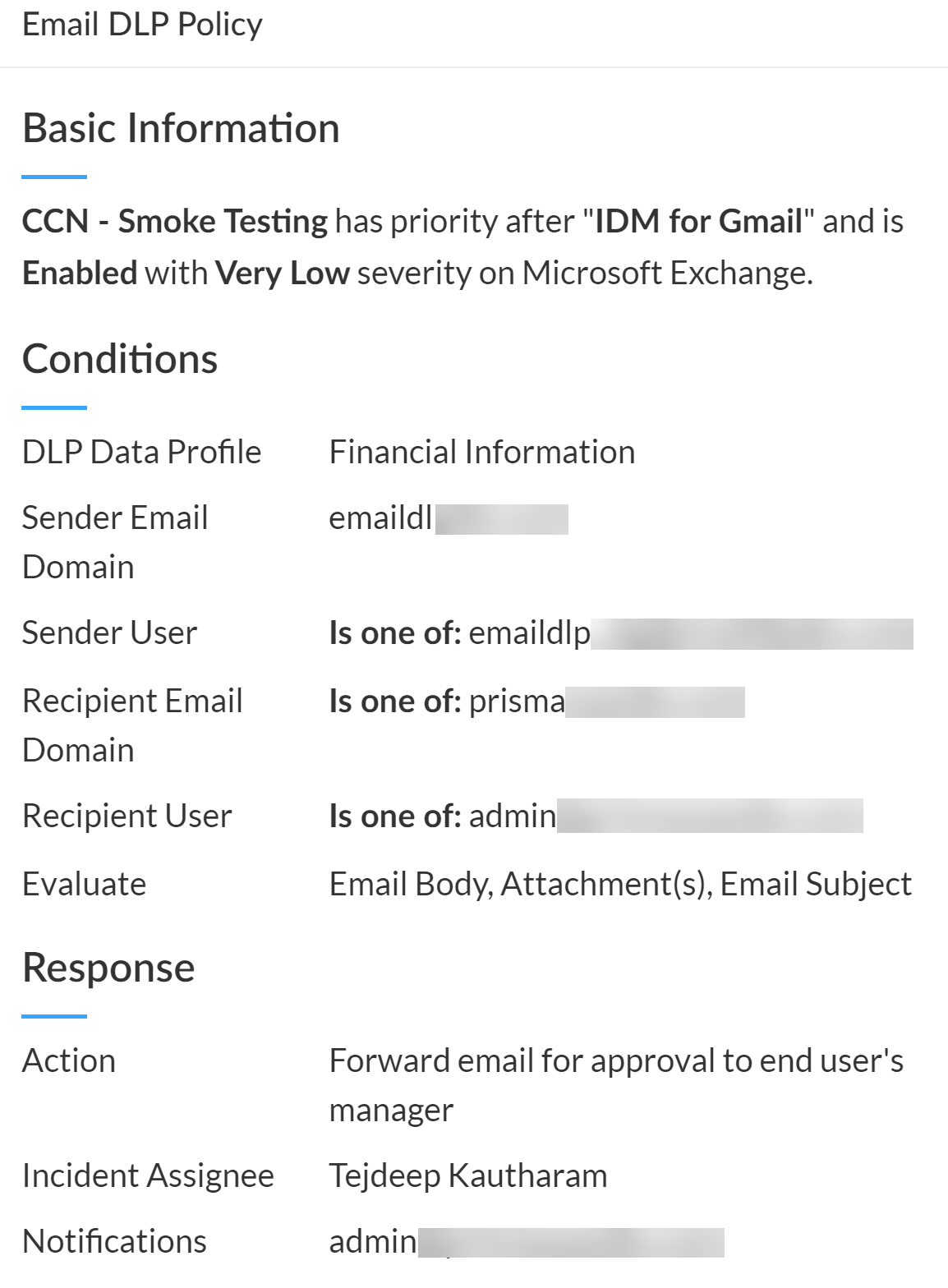Click Email Body, Attachment(s), Email Subject value
The height and width of the screenshot is (1288, 948).
(620, 884)
